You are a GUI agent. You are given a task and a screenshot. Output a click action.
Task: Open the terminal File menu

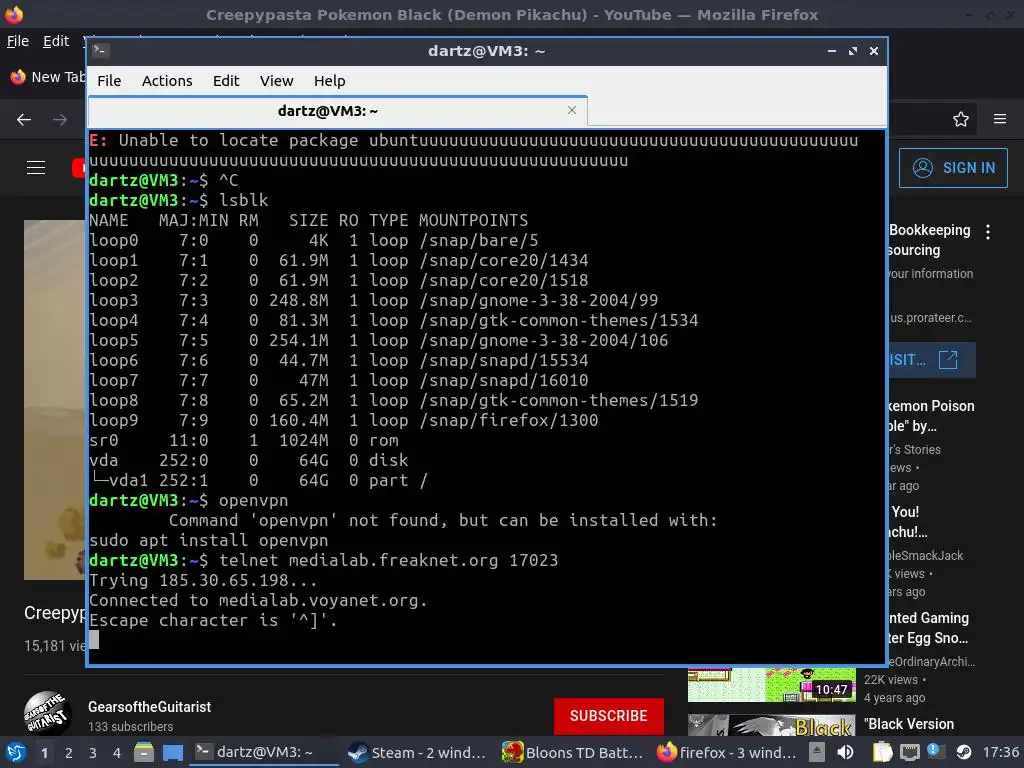pyautogui.click(x=109, y=81)
